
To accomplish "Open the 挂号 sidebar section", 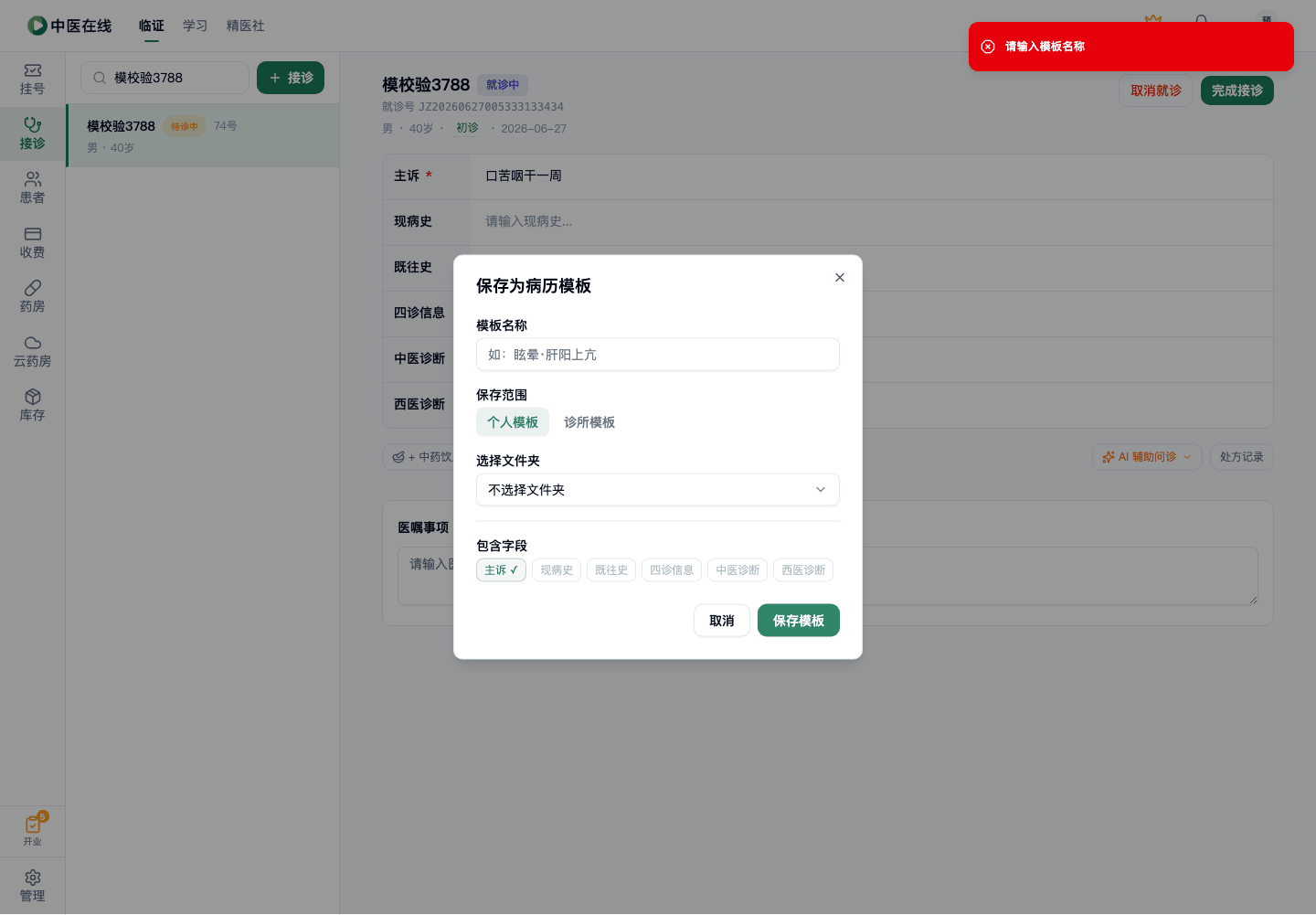I will (33, 80).
